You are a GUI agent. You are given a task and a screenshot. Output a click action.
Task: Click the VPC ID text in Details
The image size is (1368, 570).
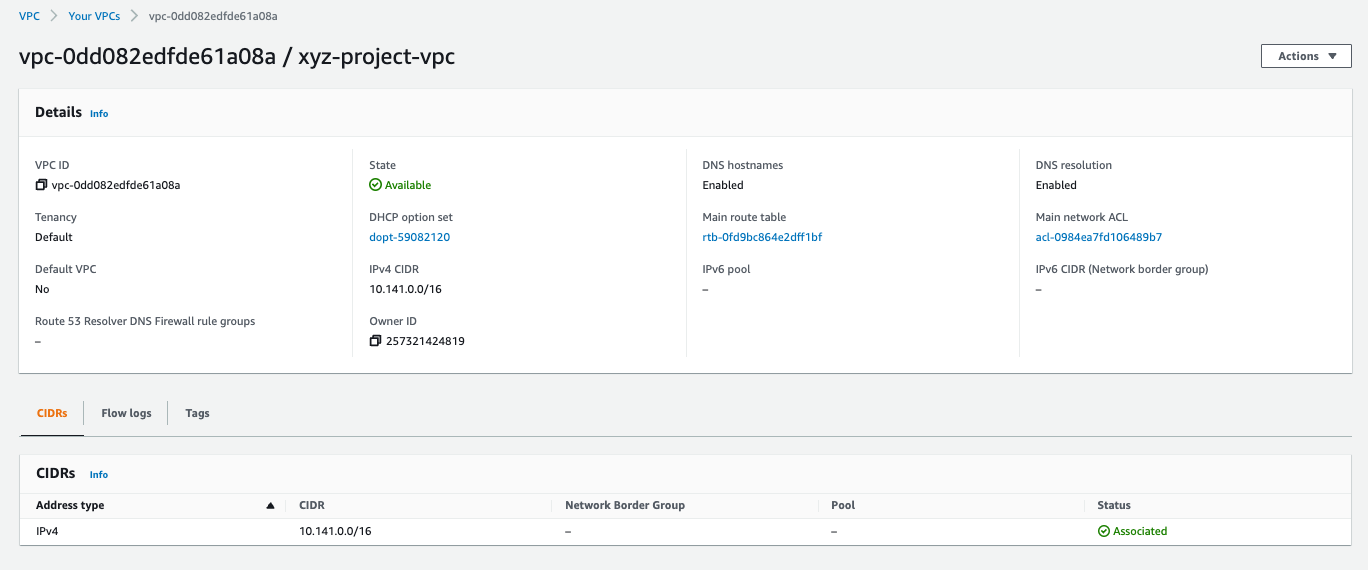pyautogui.click(x=115, y=185)
